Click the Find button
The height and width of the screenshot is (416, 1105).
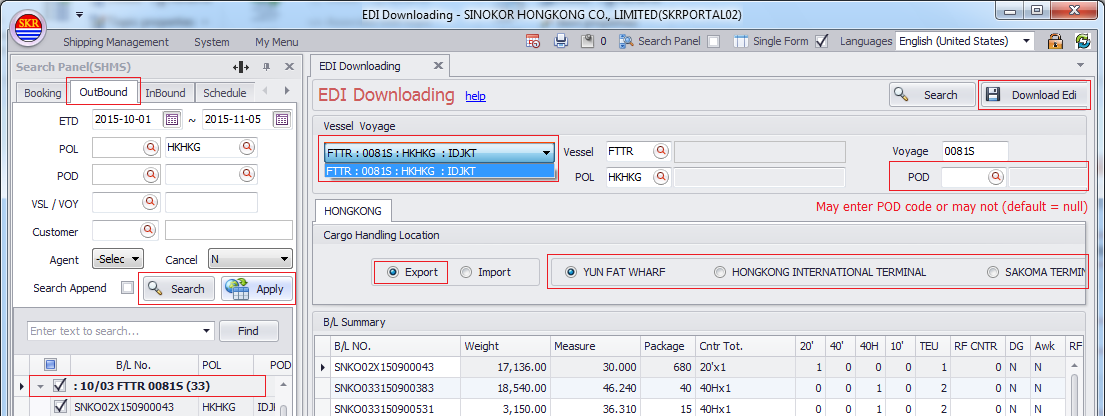pos(248,331)
